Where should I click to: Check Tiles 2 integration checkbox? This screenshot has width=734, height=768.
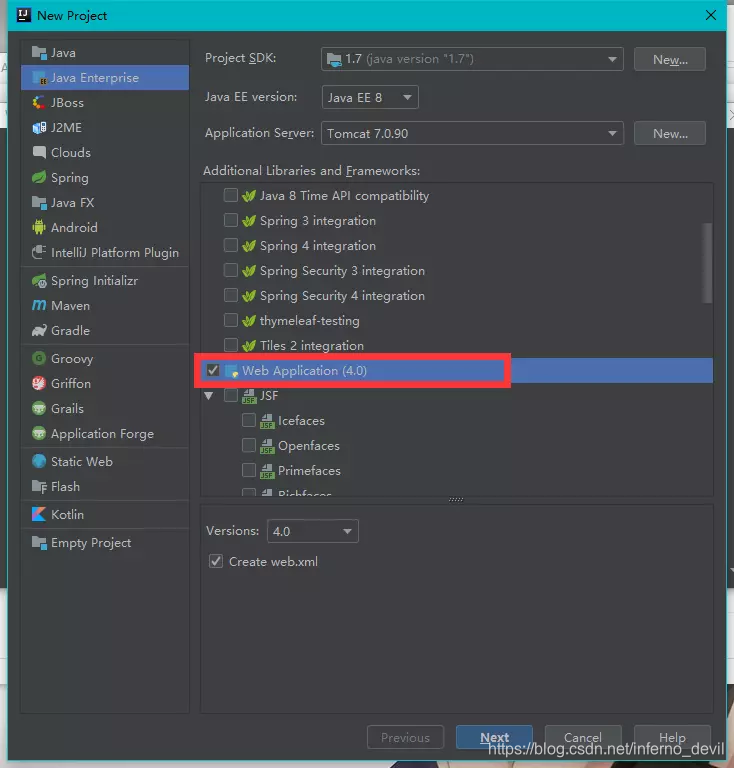[231, 345]
